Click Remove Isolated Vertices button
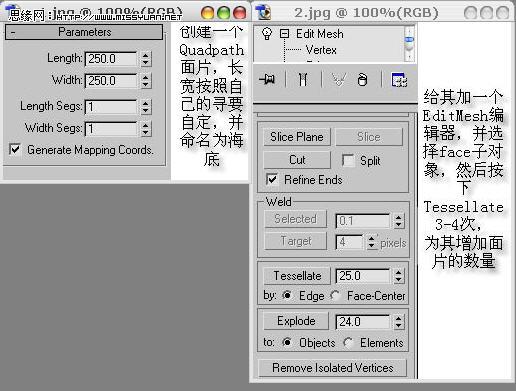Viewport: 516px width, 391px height. (x=333, y=368)
